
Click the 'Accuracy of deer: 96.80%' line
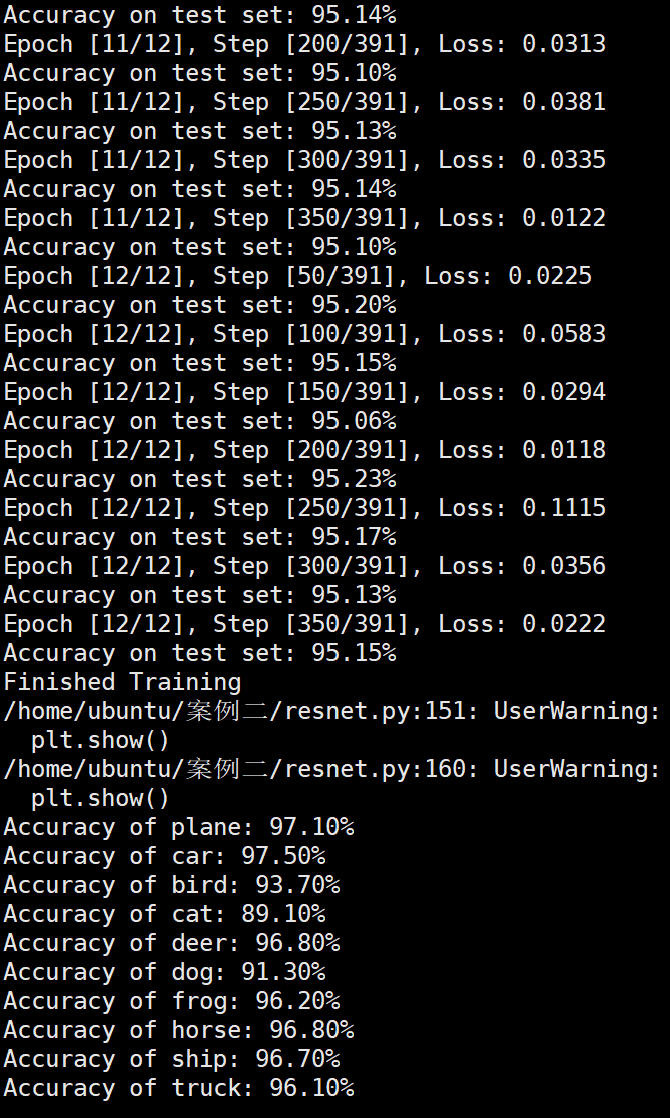click(x=172, y=943)
